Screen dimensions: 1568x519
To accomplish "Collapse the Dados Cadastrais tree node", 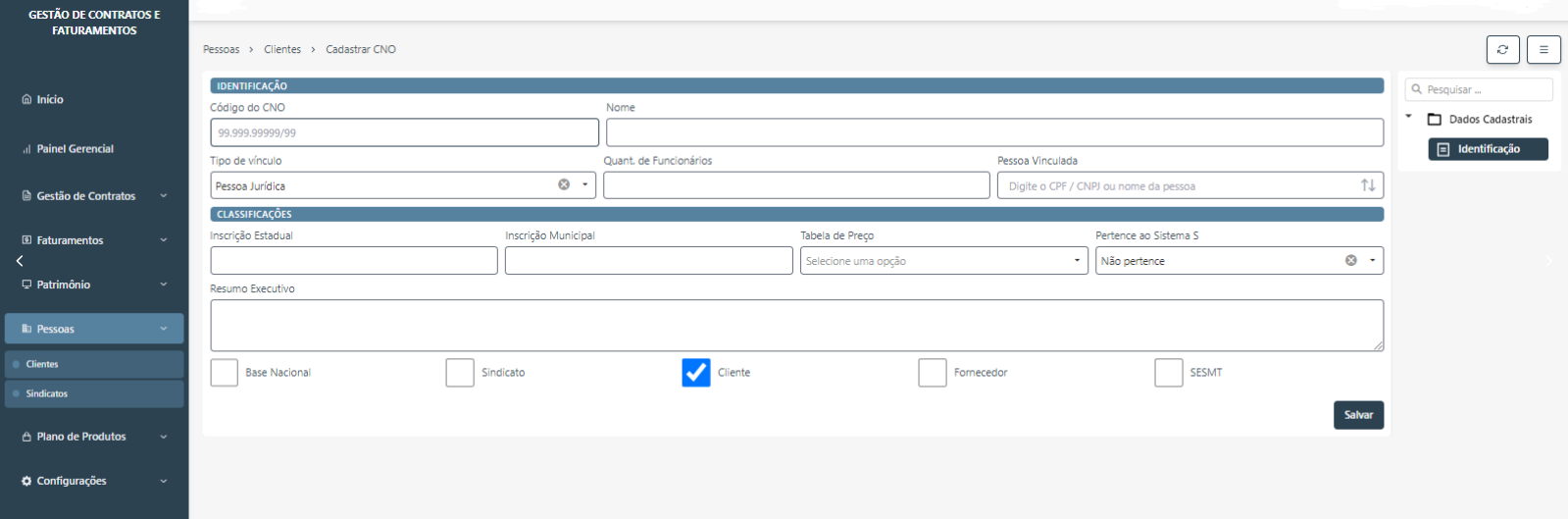I will pos(1409,117).
